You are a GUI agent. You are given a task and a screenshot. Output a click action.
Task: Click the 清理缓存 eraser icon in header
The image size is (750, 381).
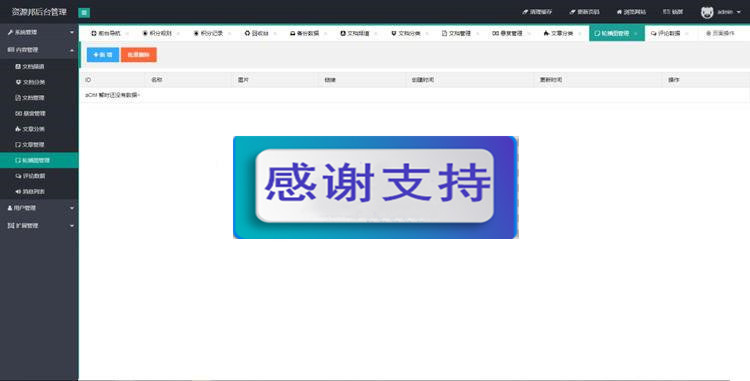point(525,12)
